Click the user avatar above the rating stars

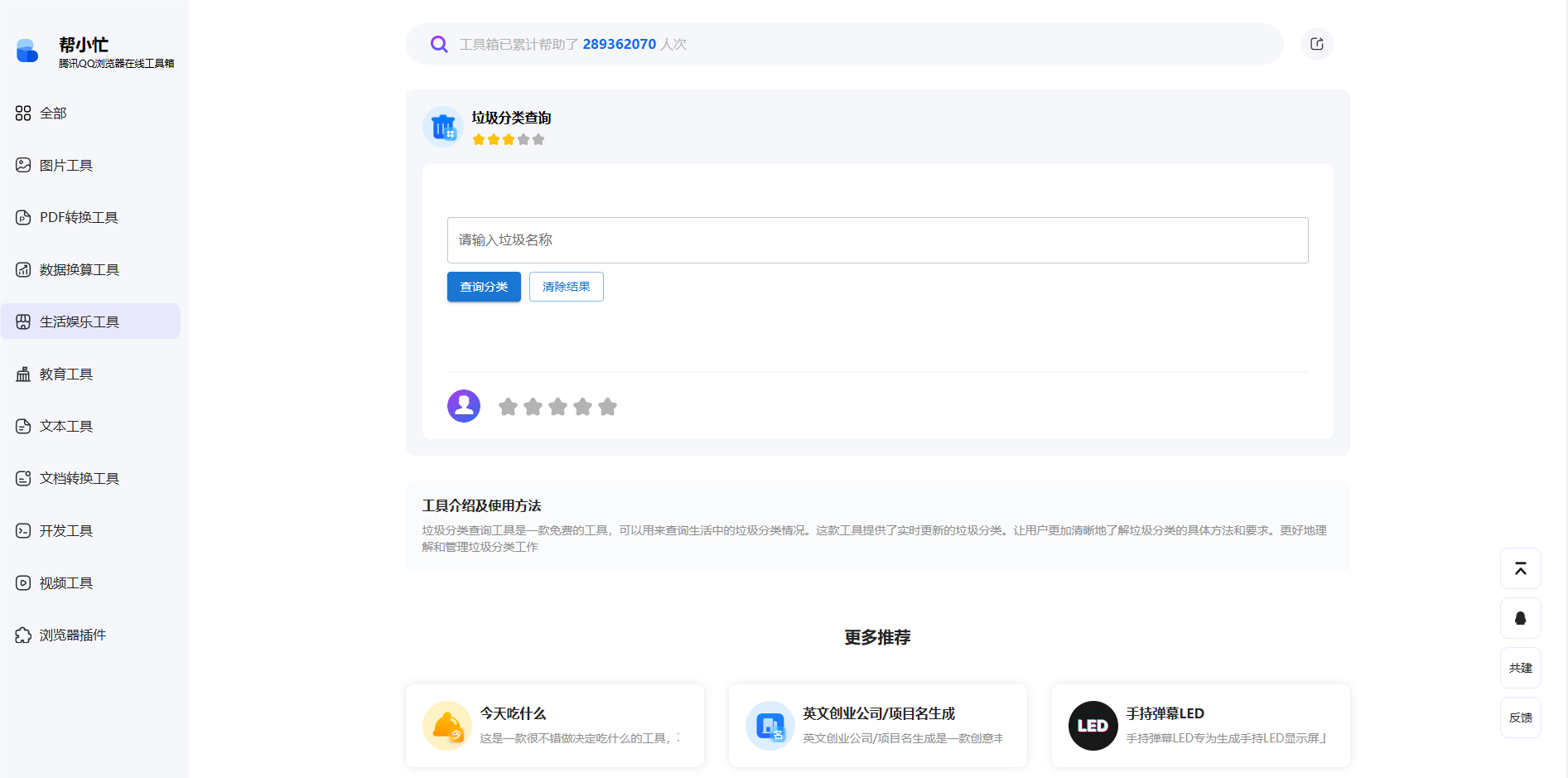pyautogui.click(x=464, y=405)
